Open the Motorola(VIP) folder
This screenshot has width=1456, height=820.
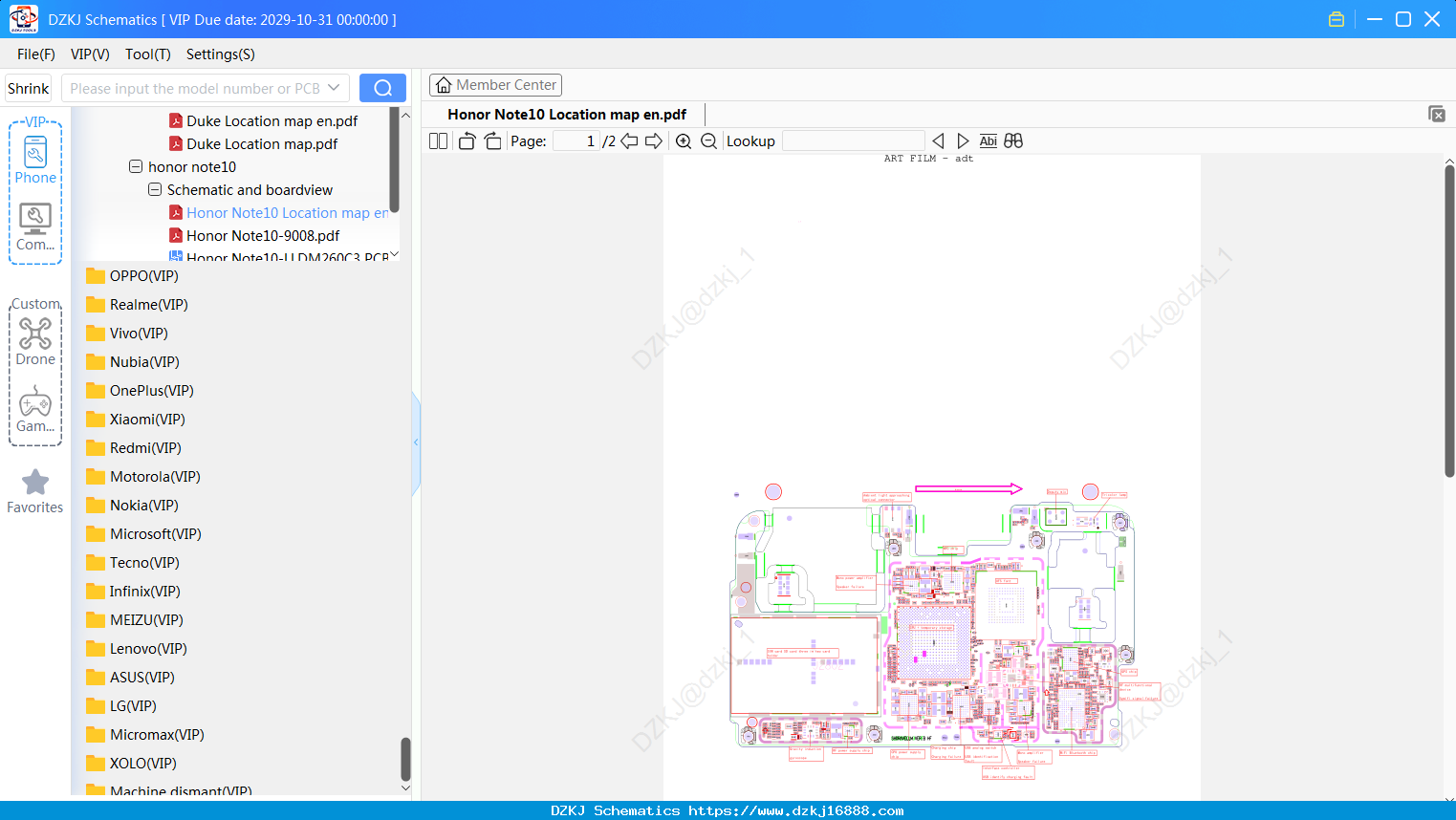142,476
